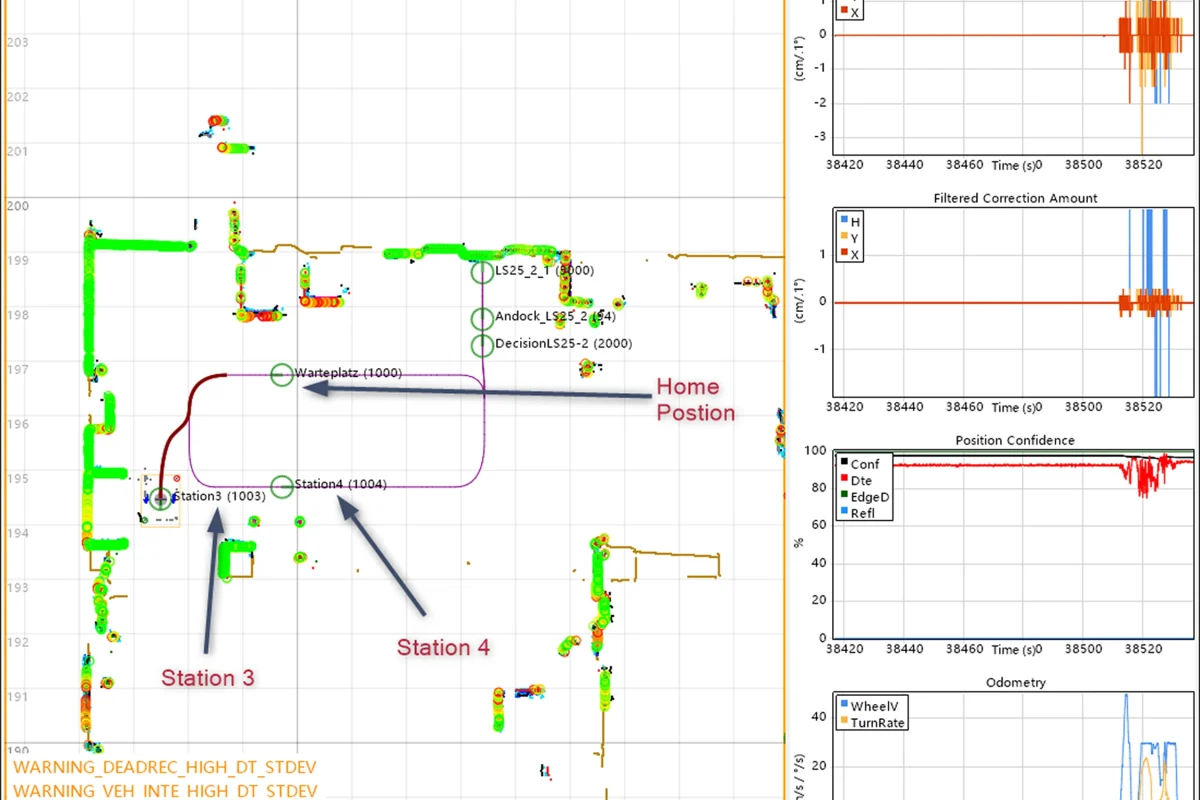
Task: Click the TurnRate legend entry
Action: click(874, 722)
